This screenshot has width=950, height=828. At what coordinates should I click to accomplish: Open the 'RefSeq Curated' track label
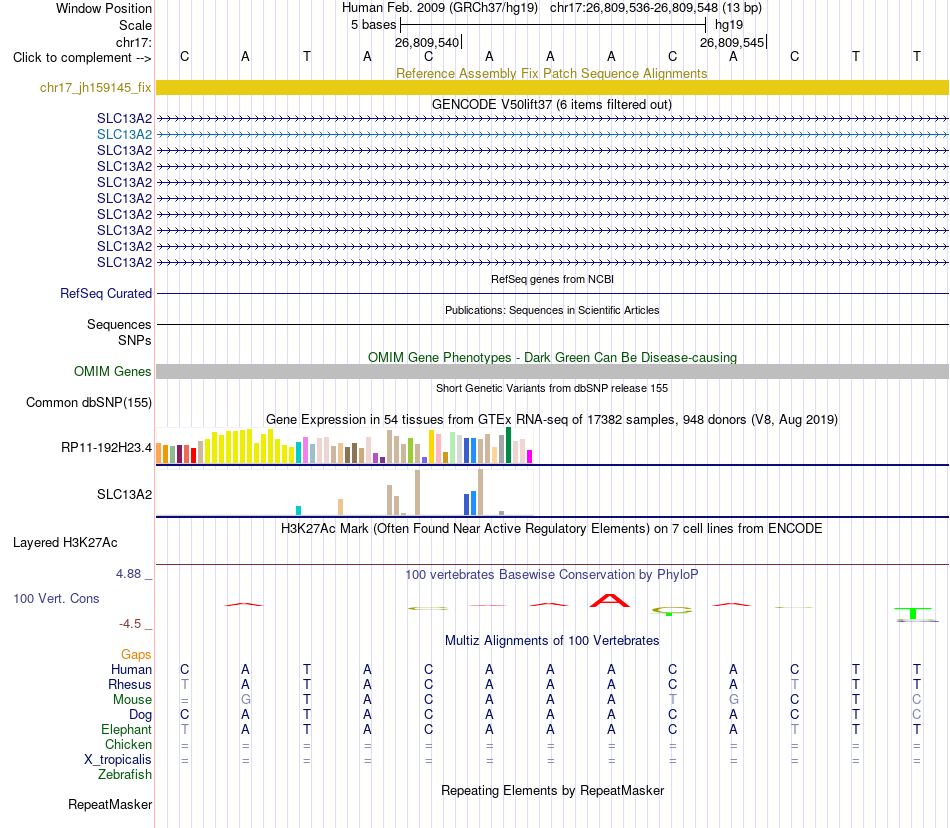pos(106,293)
